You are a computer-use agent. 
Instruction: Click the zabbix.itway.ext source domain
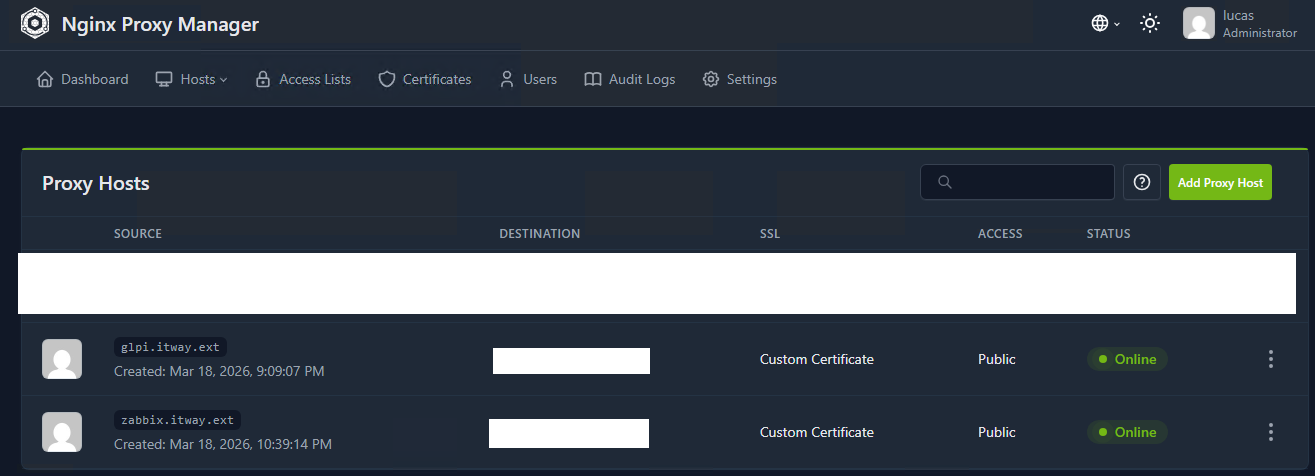click(x=178, y=420)
